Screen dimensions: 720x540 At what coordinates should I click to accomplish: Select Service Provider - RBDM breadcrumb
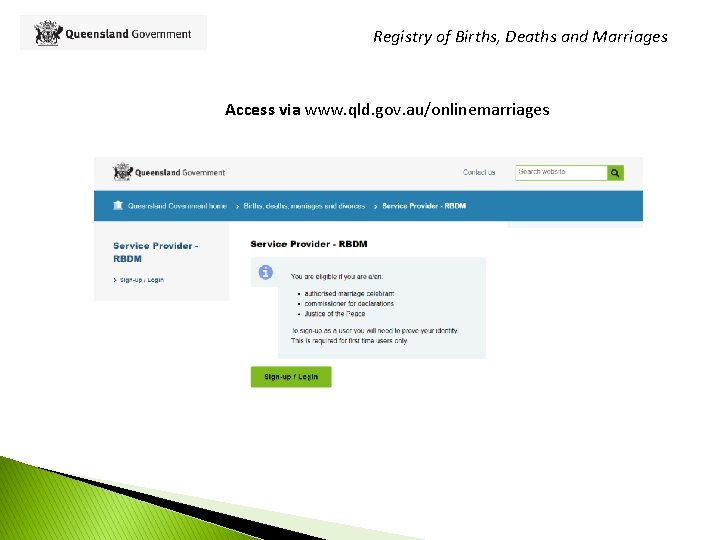pos(424,206)
